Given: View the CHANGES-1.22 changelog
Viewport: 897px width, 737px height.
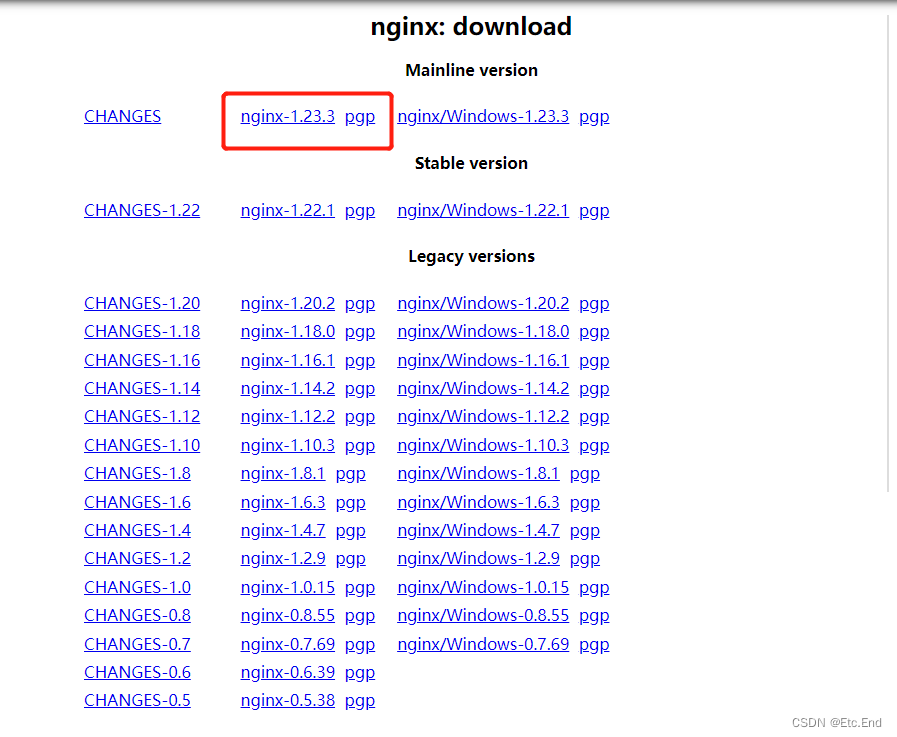Looking at the screenshot, I should (142, 211).
